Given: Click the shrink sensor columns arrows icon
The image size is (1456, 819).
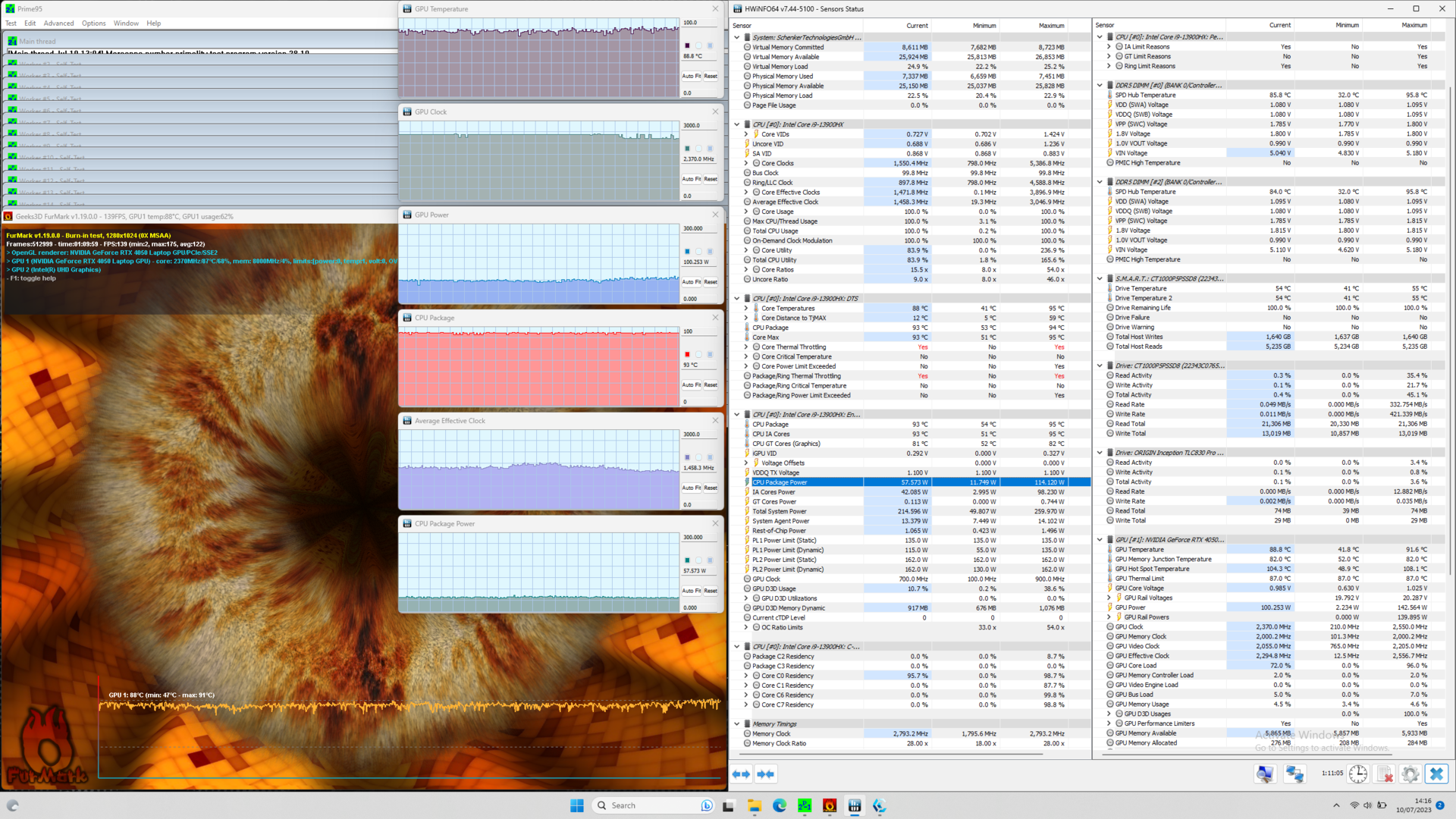Looking at the screenshot, I should (x=765, y=774).
